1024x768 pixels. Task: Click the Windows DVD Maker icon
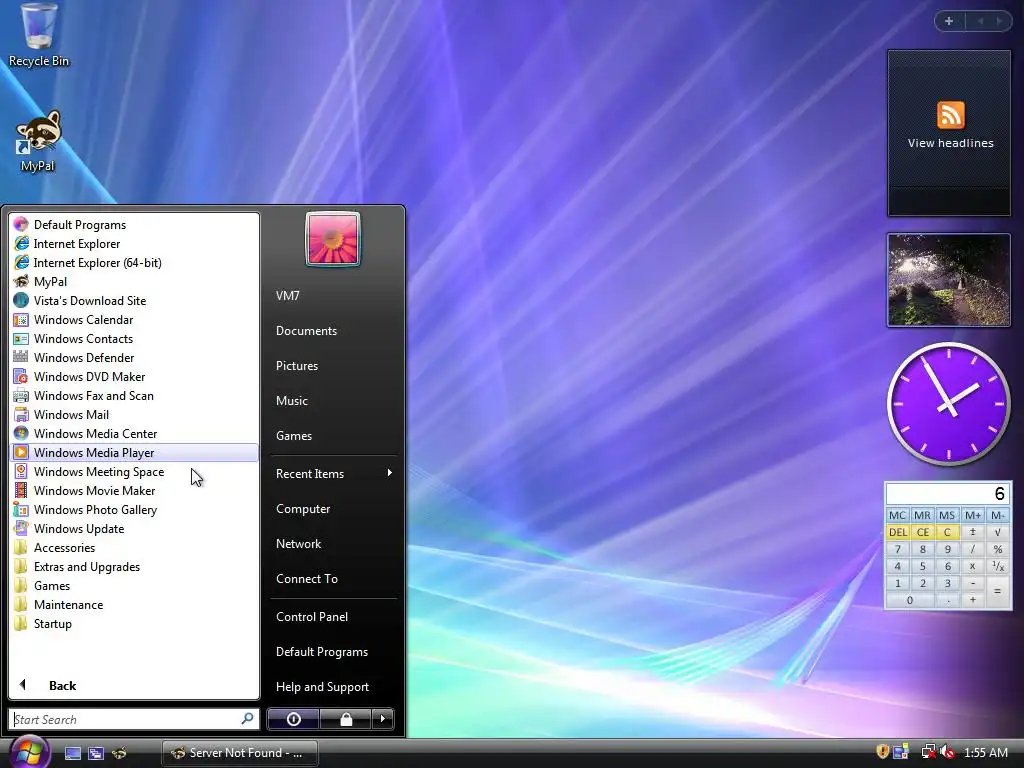(21, 376)
